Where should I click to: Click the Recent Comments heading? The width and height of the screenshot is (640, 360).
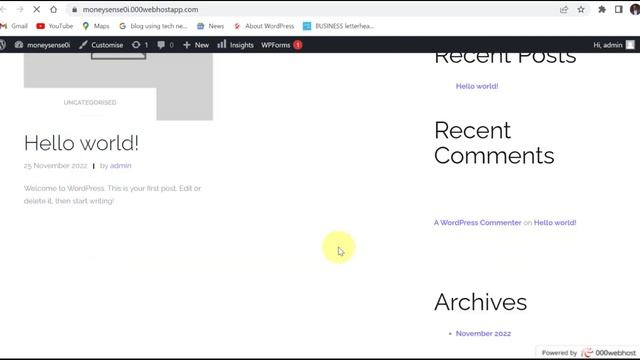[x=494, y=143]
